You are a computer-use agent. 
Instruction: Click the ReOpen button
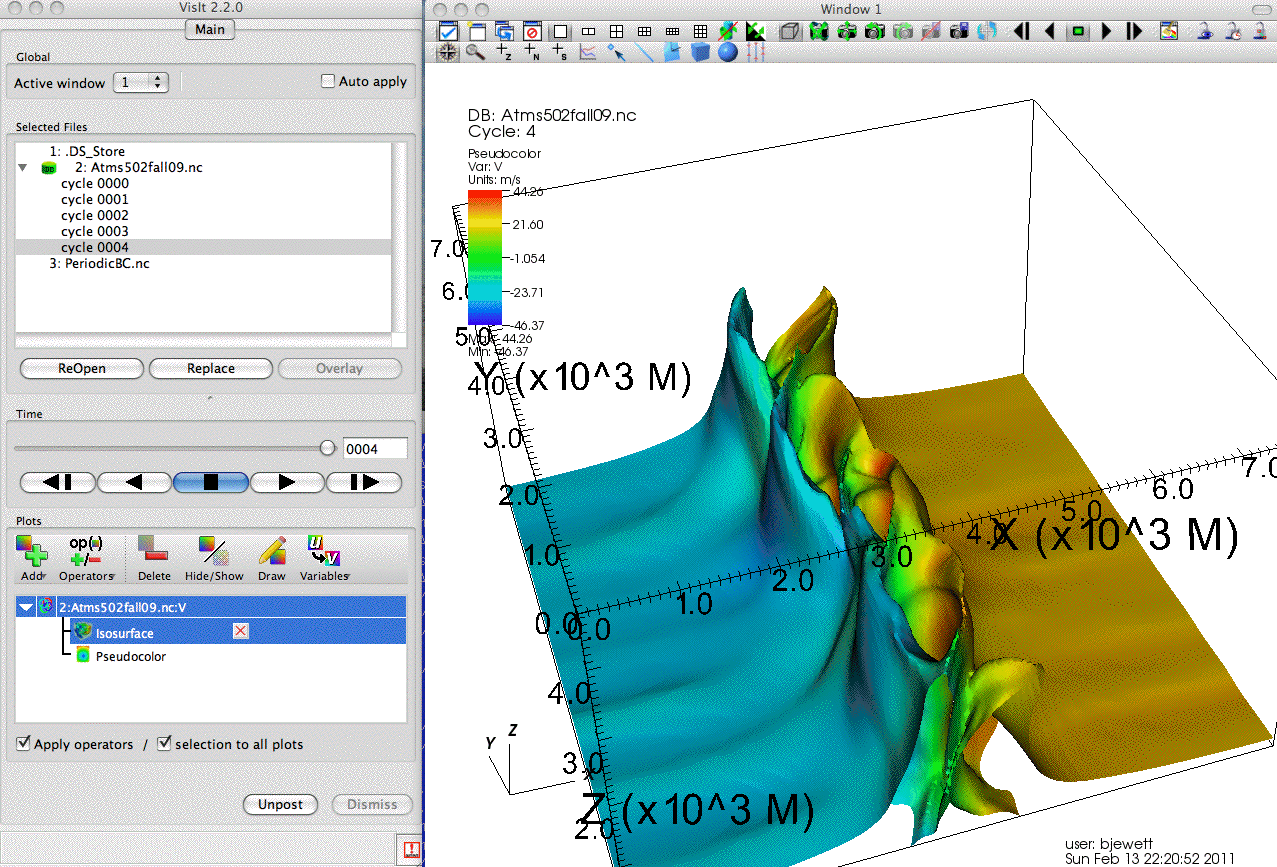(81, 369)
